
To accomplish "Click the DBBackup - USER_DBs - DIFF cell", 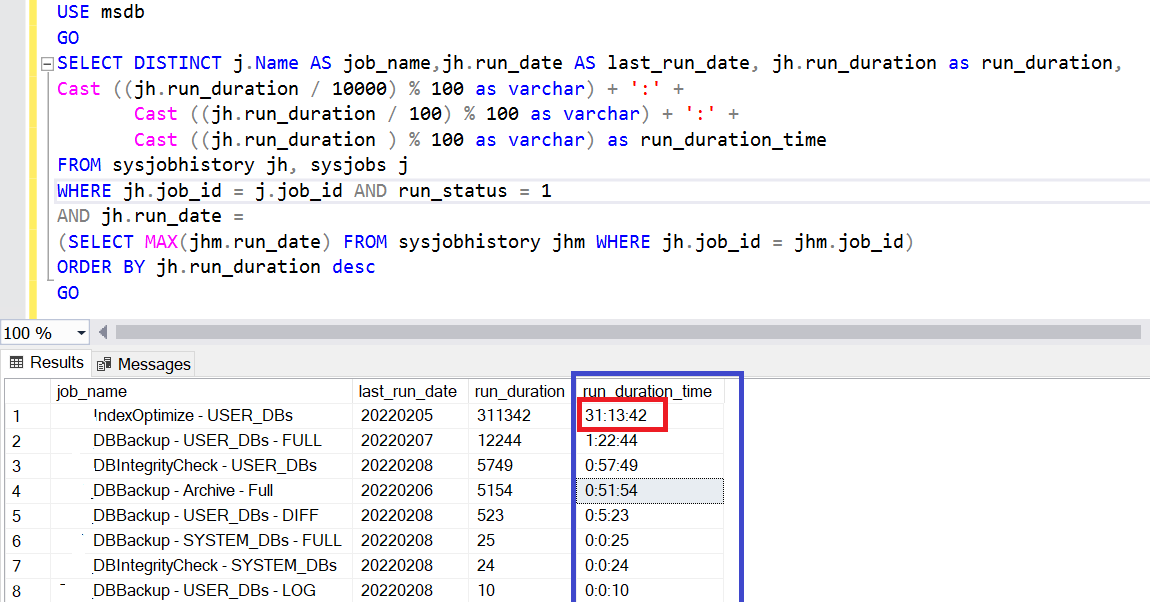I will [202, 515].
